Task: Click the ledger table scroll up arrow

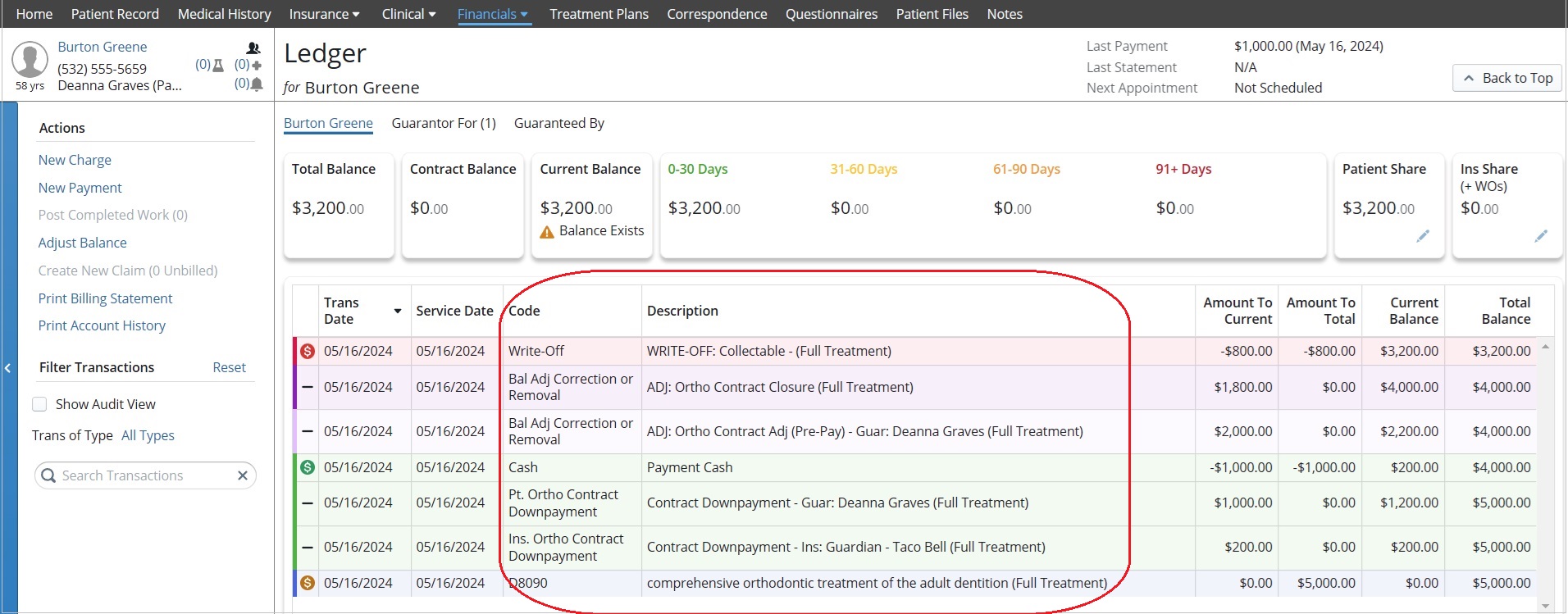Action: (1545, 347)
